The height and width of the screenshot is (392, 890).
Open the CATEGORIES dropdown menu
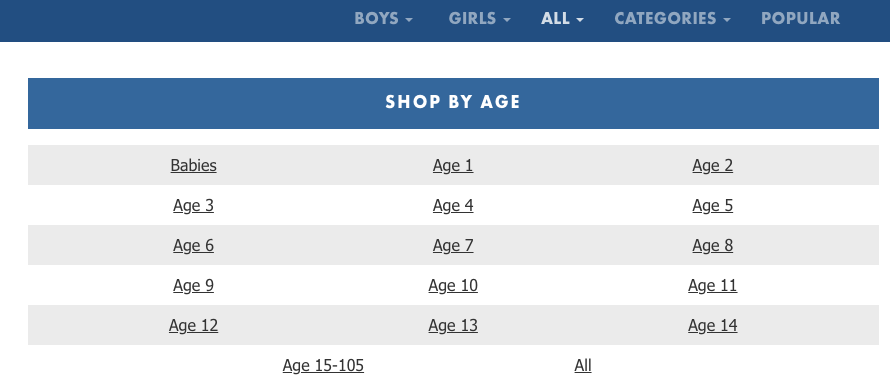[672, 19]
